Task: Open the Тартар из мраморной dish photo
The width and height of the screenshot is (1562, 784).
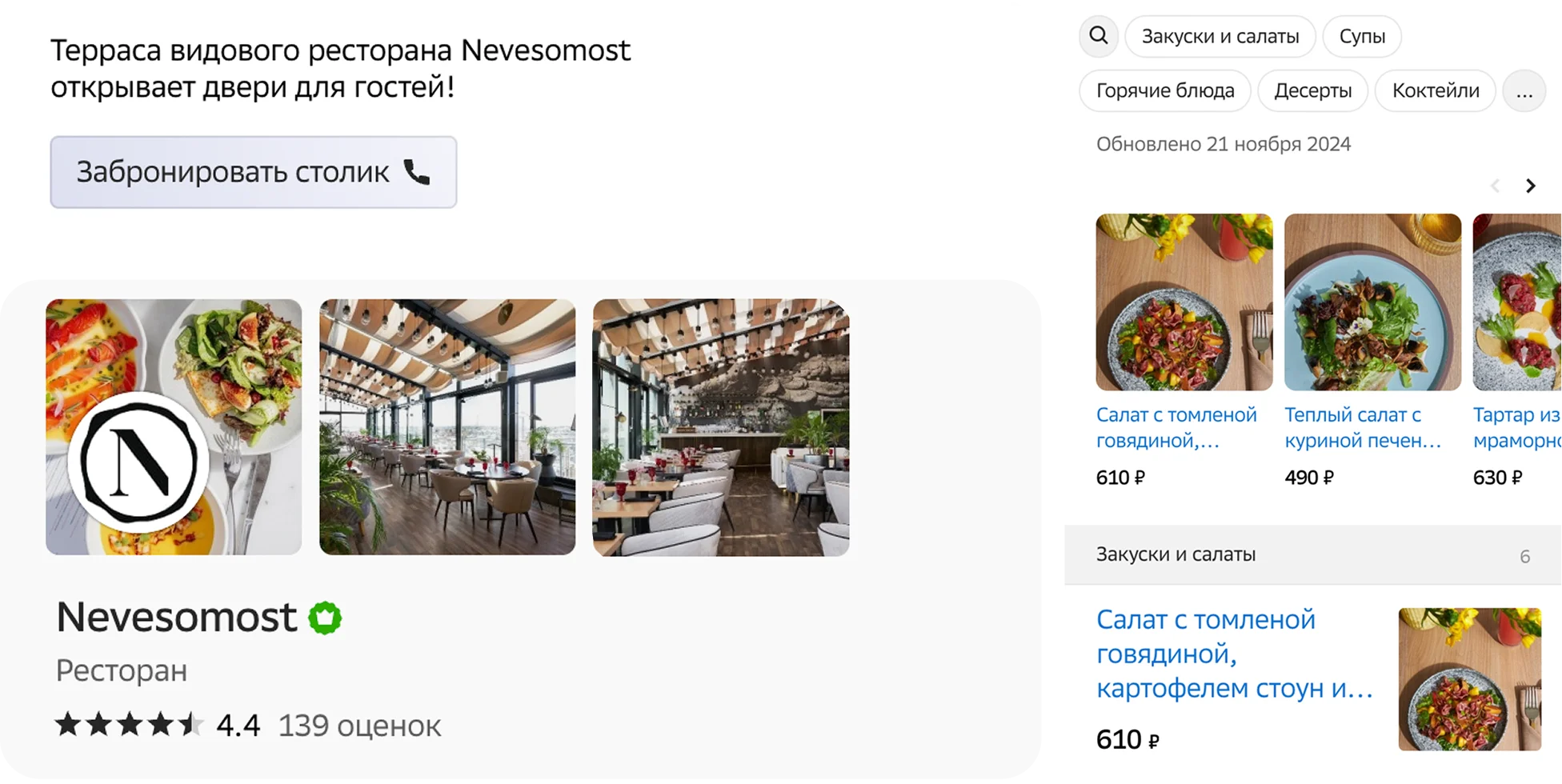Action: (1517, 302)
